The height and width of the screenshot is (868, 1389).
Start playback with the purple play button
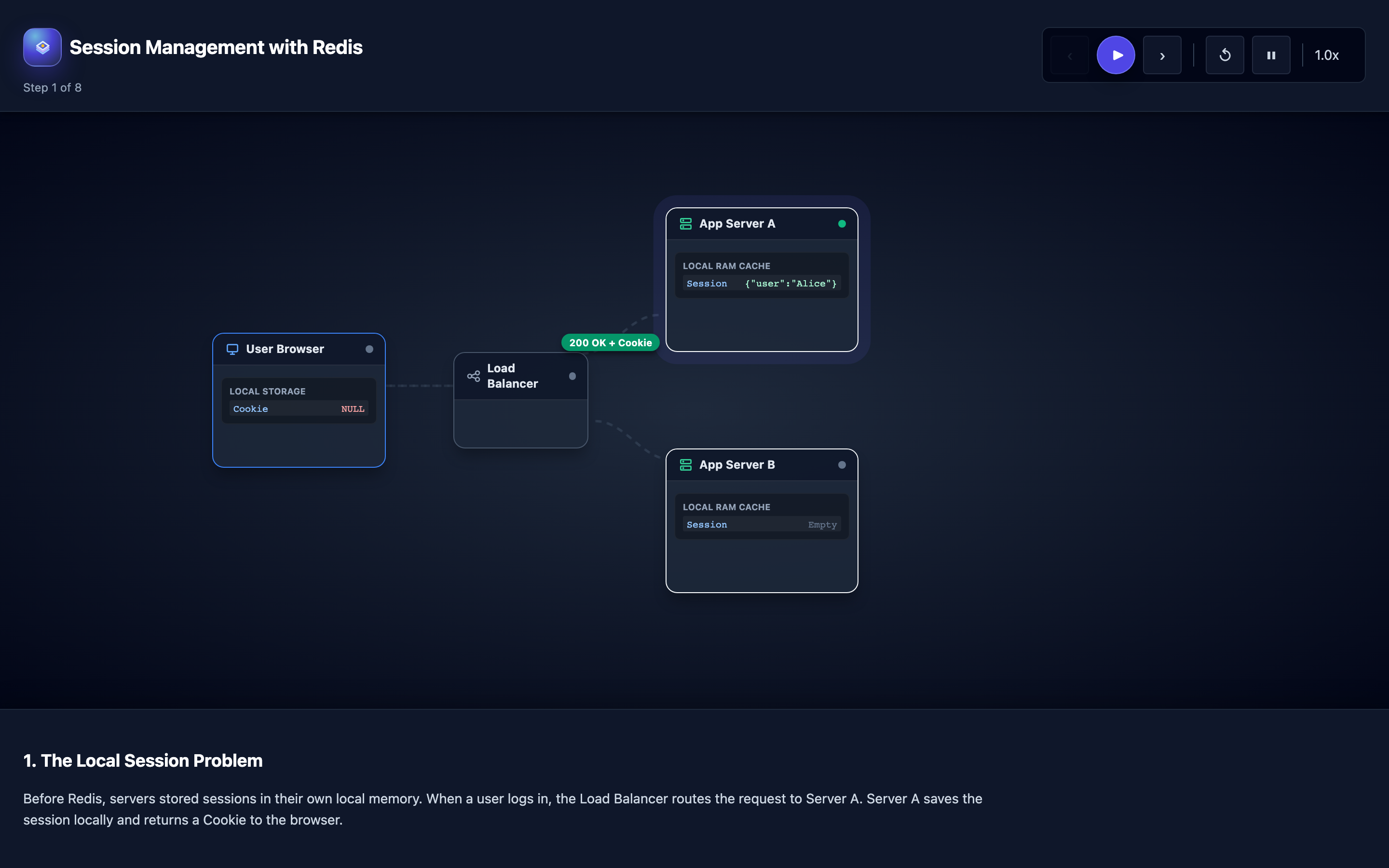coord(1116,55)
